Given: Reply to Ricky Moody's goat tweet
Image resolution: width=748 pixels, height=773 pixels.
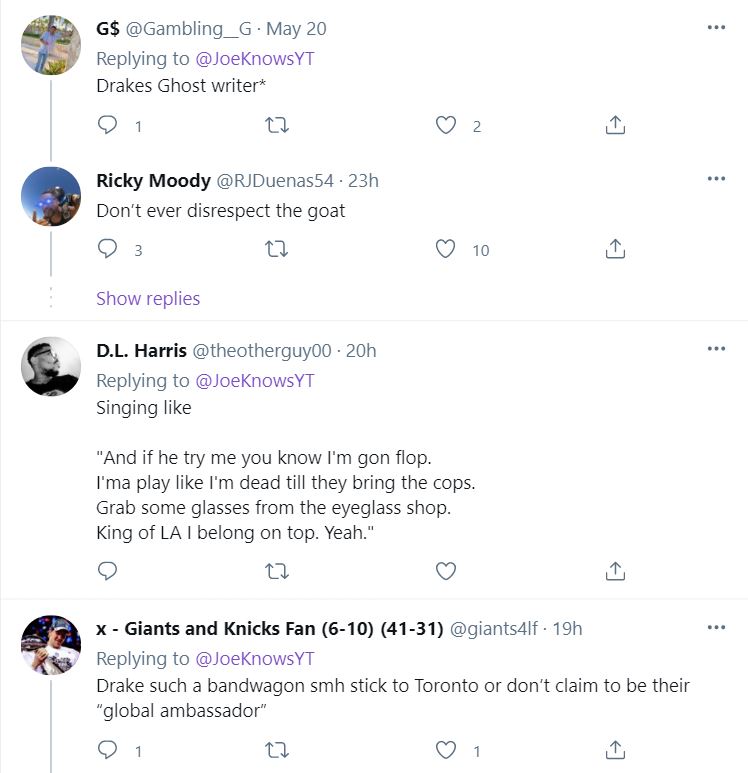Looking at the screenshot, I should (x=108, y=250).
